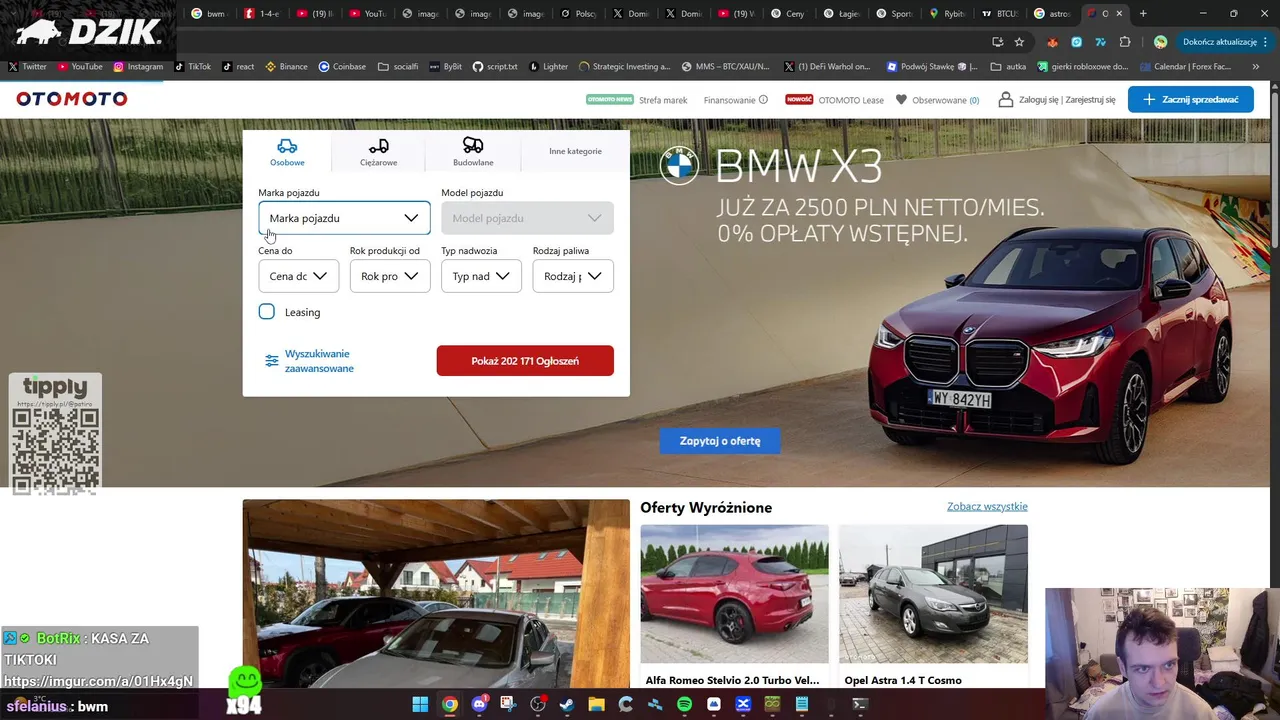Open File Explorer from the taskbar
The image size is (1280, 720).
(596, 704)
